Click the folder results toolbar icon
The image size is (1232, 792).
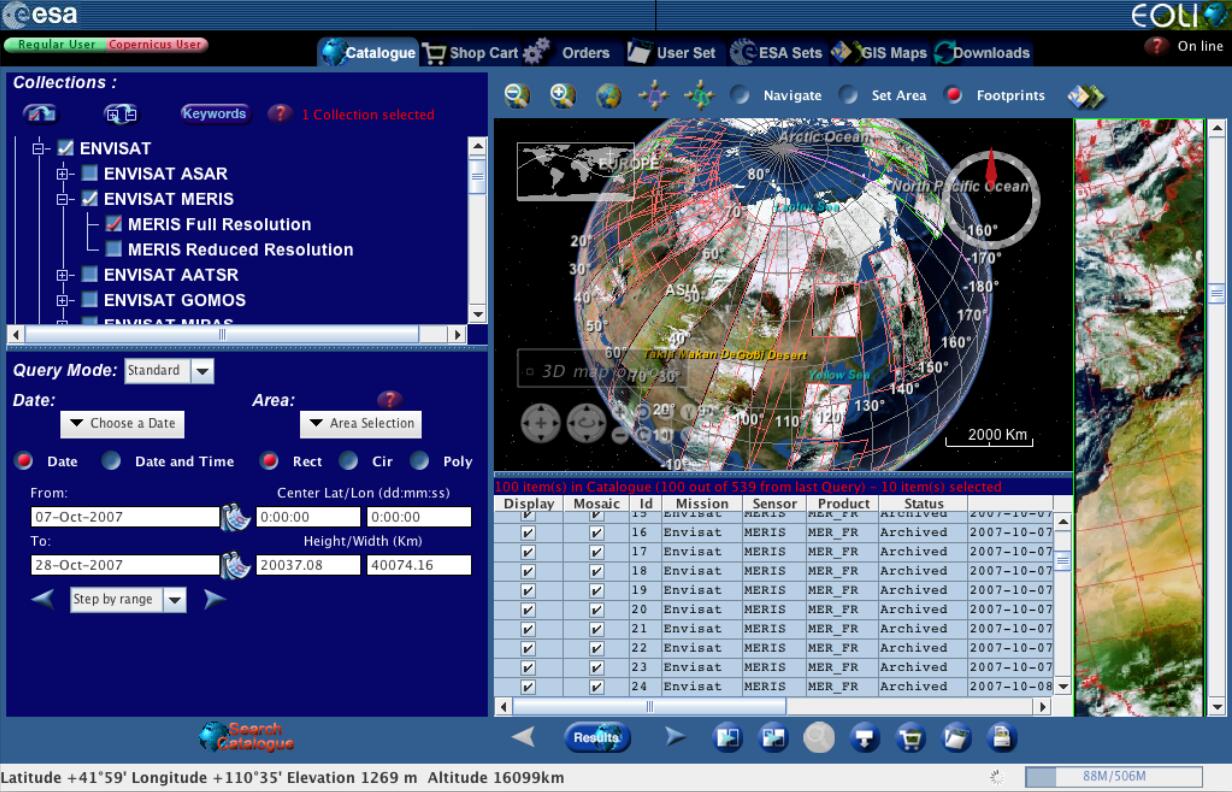point(956,738)
